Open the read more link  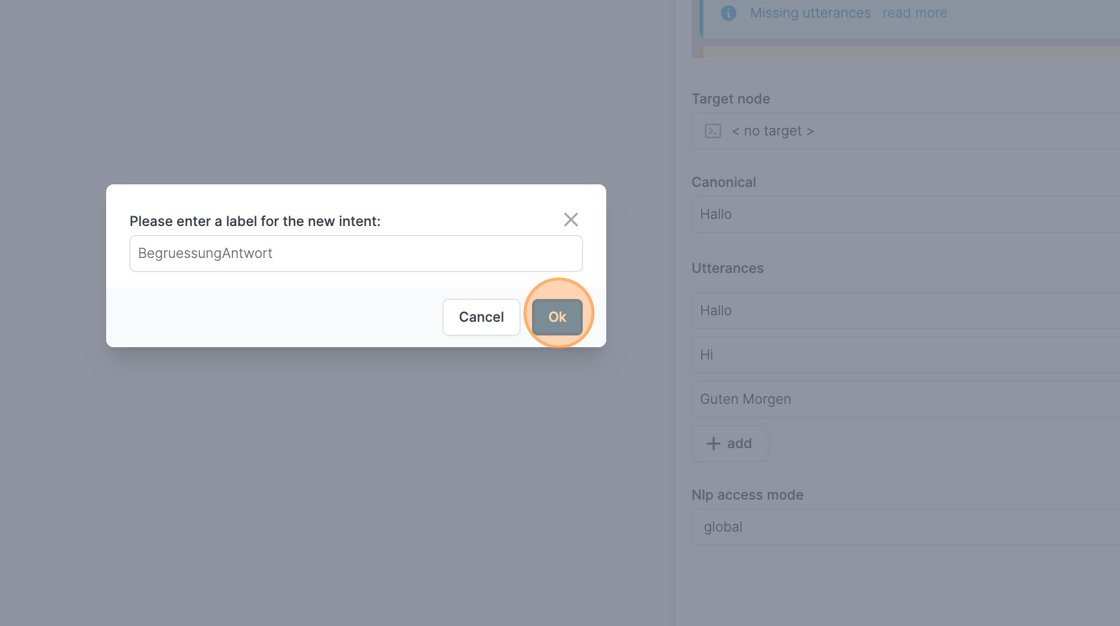pos(914,13)
